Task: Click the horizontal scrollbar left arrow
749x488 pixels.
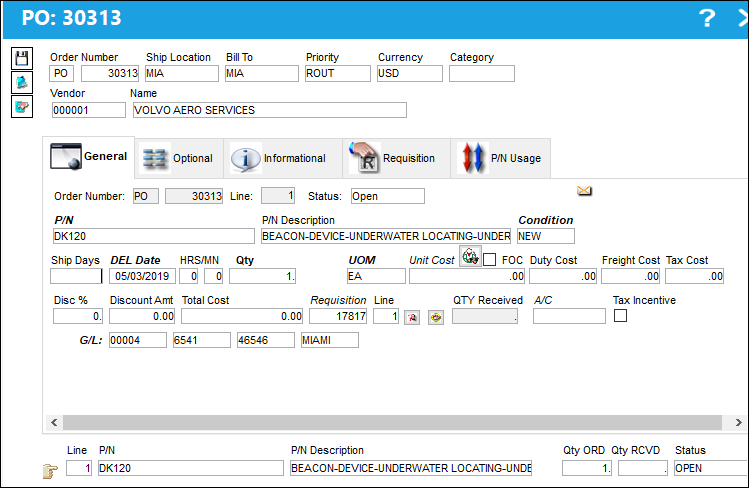Action: coord(54,422)
